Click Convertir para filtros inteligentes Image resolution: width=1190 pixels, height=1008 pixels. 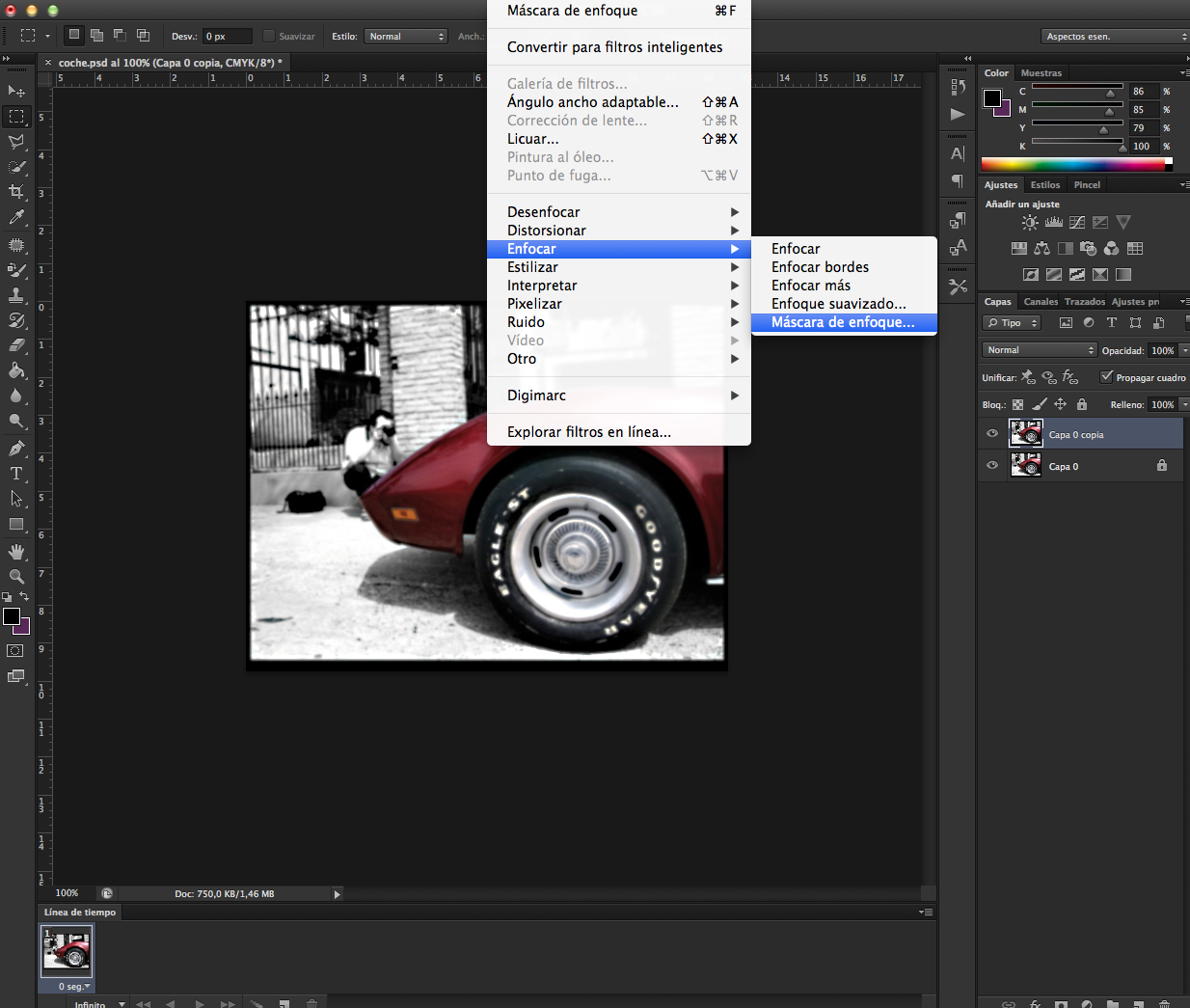pos(618,46)
